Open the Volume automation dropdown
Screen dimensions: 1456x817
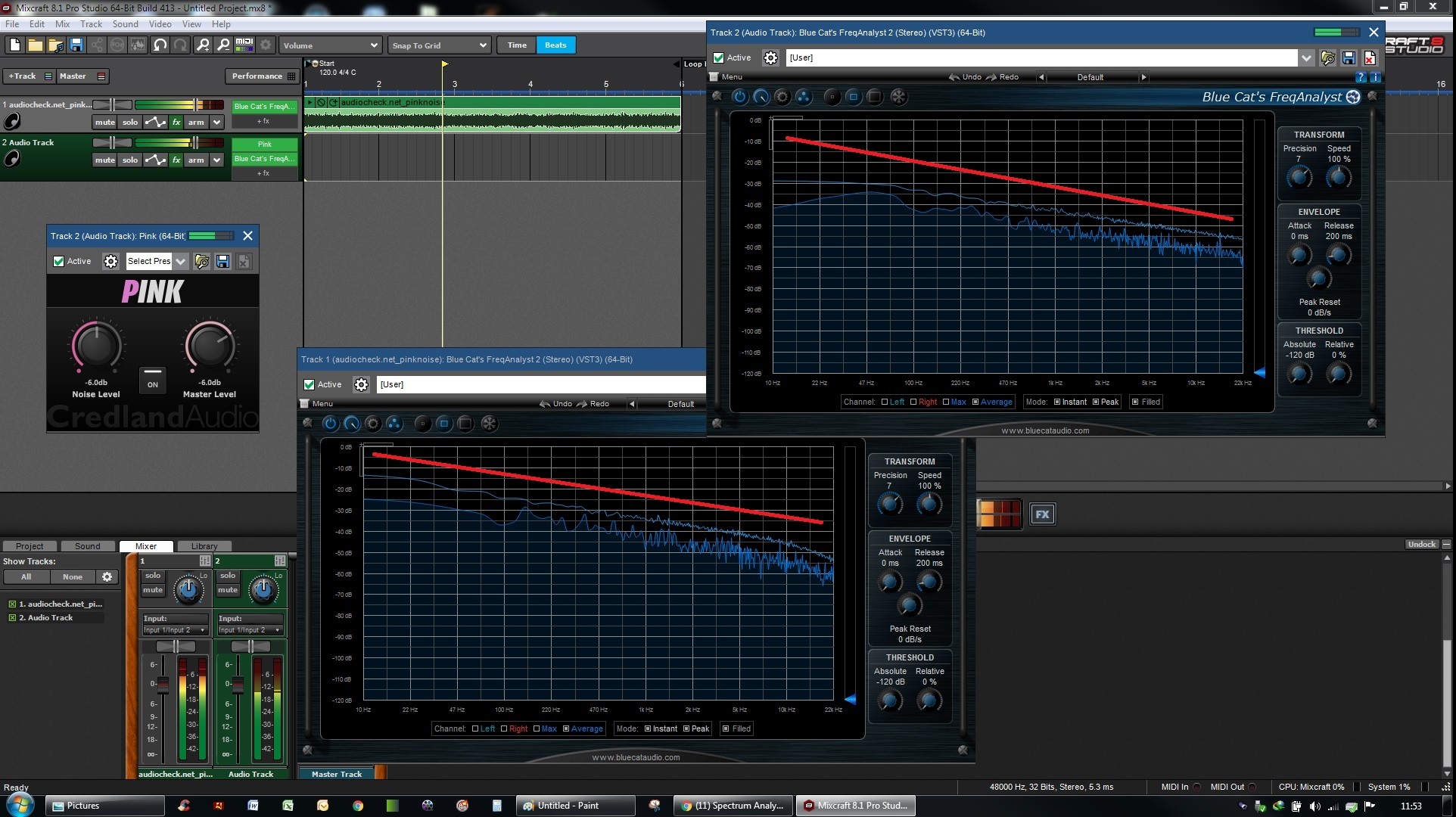tap(330, 45)
